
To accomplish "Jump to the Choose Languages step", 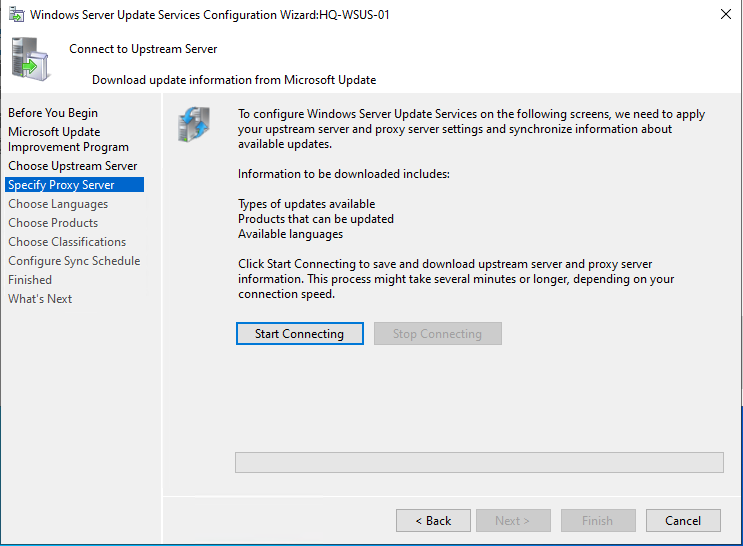I will [x=58, y=204].
